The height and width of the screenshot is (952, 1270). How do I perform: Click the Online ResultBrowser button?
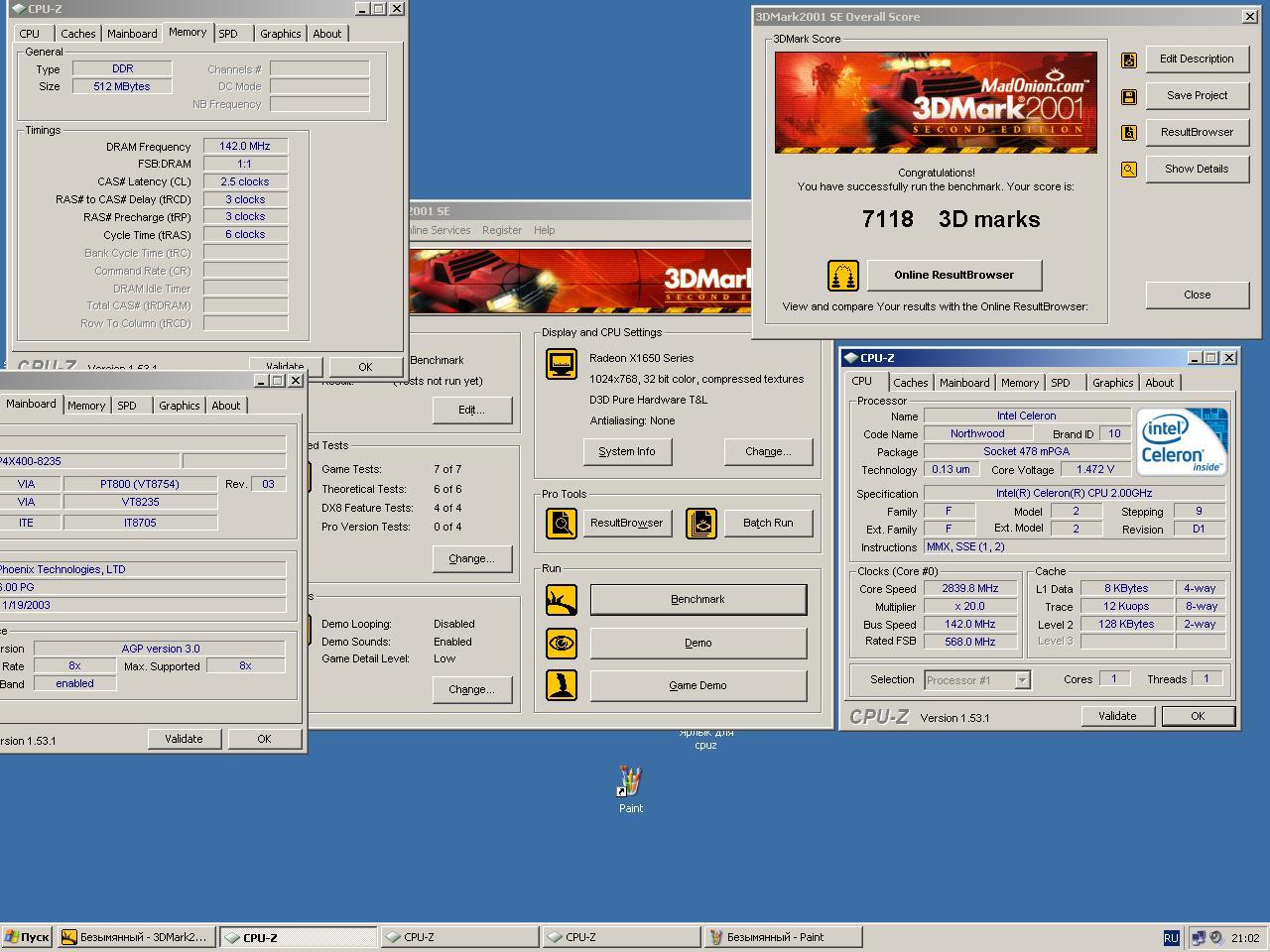click(954, 275)
